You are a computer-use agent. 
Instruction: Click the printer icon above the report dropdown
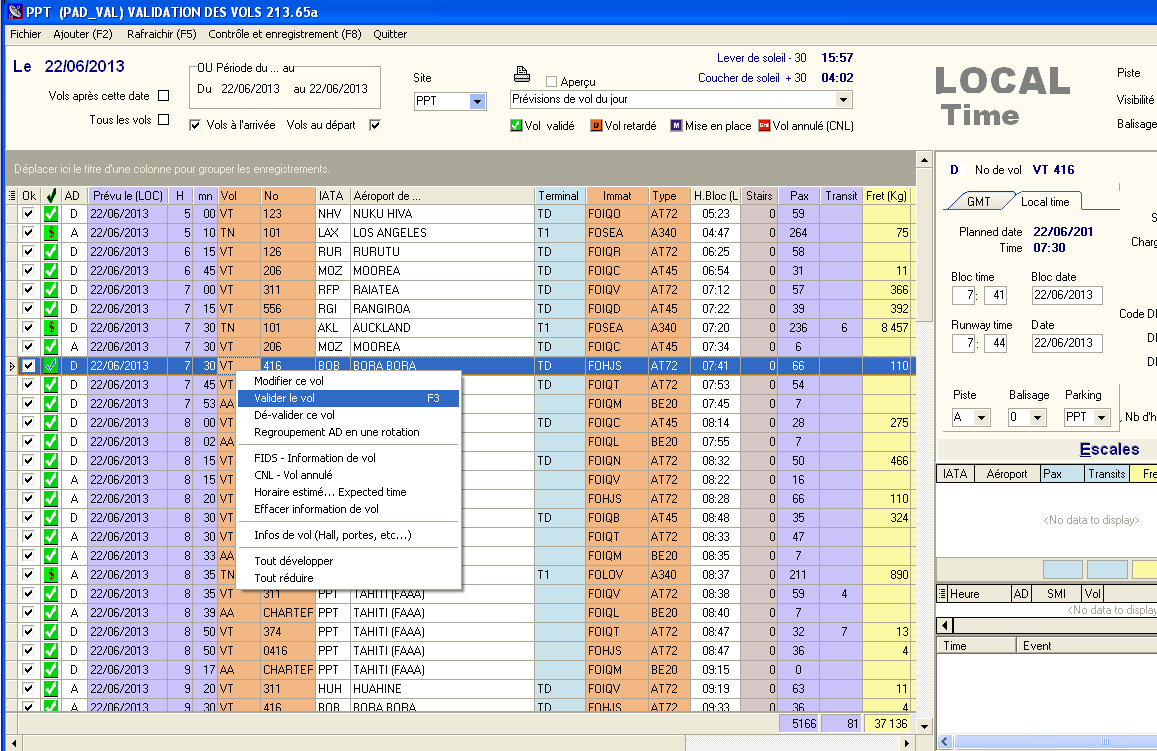click(521, 74)
